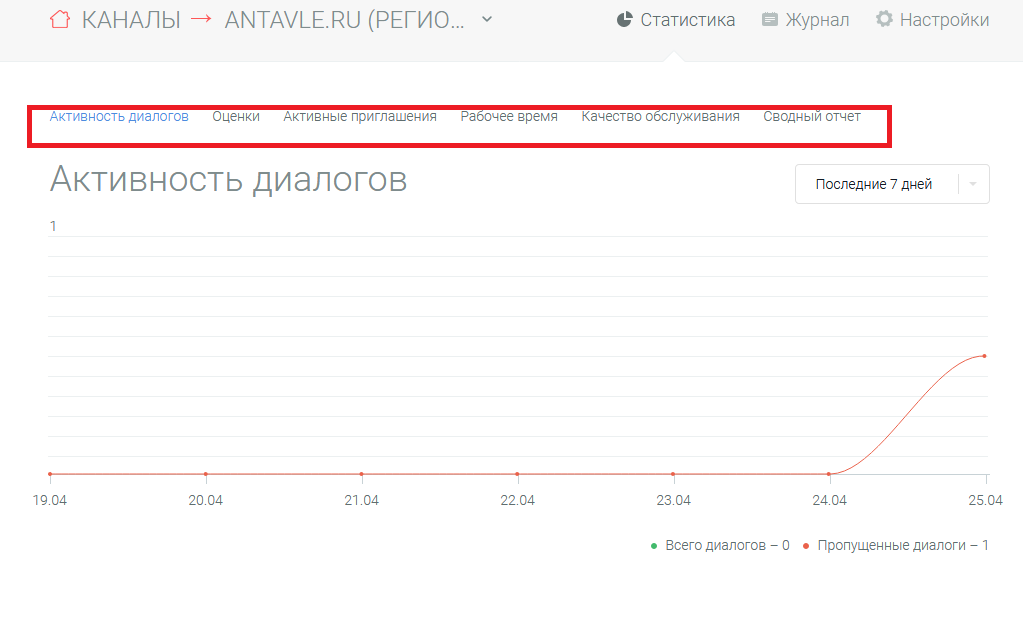Click the Настройки gear icon
Screen dimensions: 1023x625
click(x=884, y=19)
